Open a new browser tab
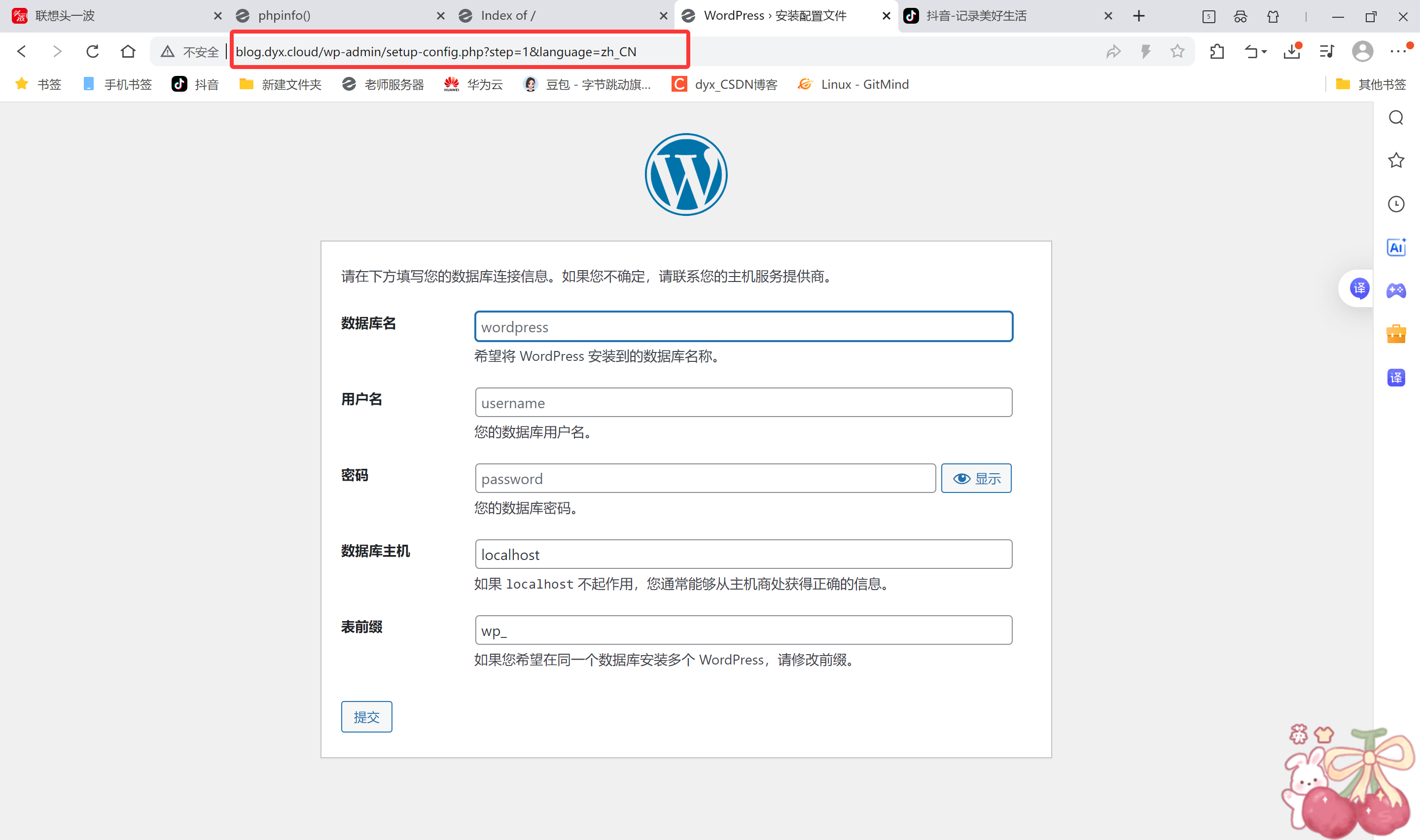1420x840 pixels. click(1139, 16)
